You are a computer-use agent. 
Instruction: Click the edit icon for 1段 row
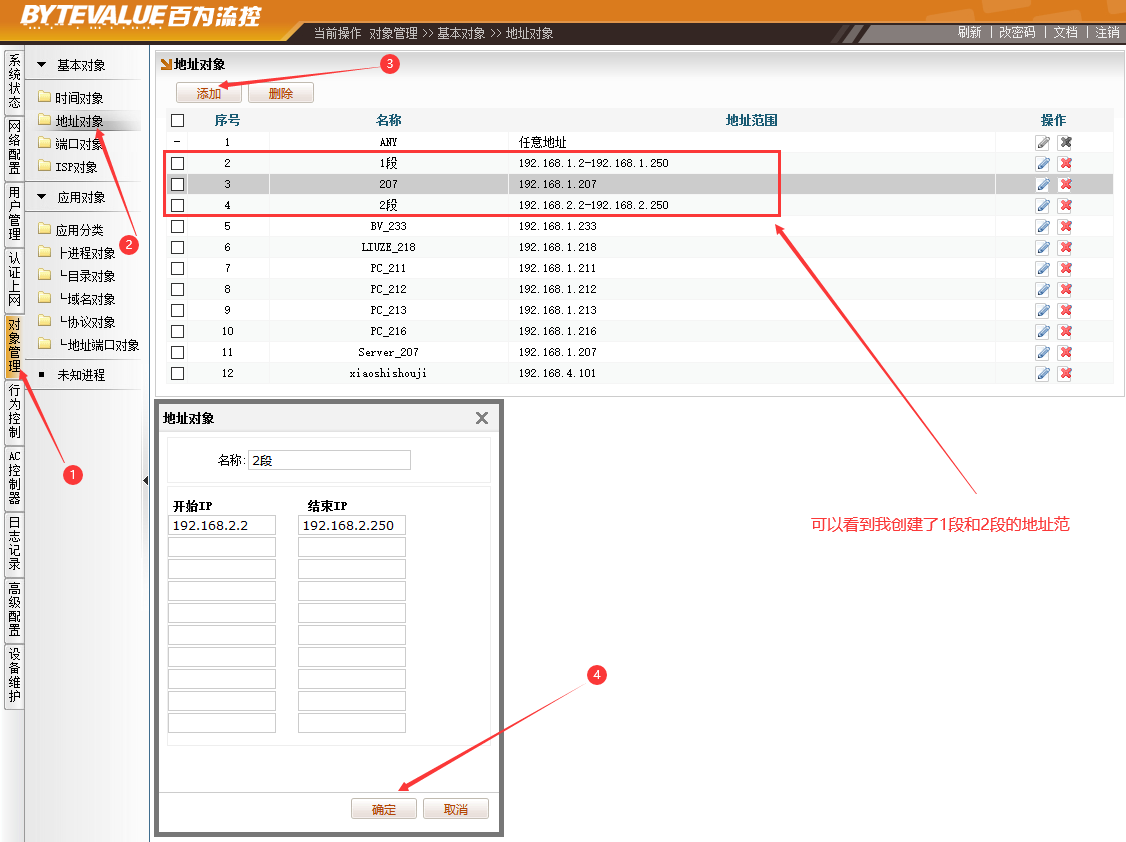[1042, 163]
